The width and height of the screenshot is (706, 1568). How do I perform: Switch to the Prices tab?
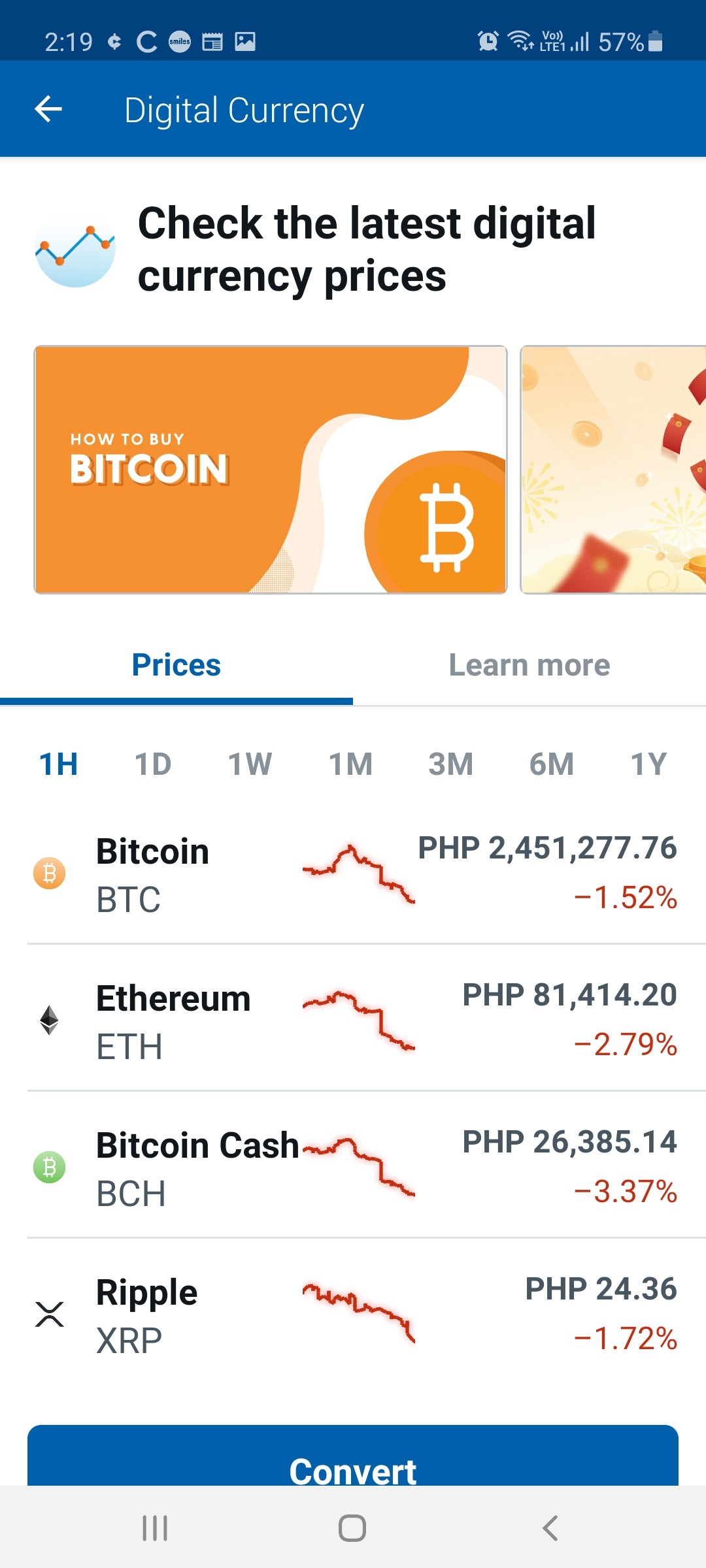(x=176, y=666)
